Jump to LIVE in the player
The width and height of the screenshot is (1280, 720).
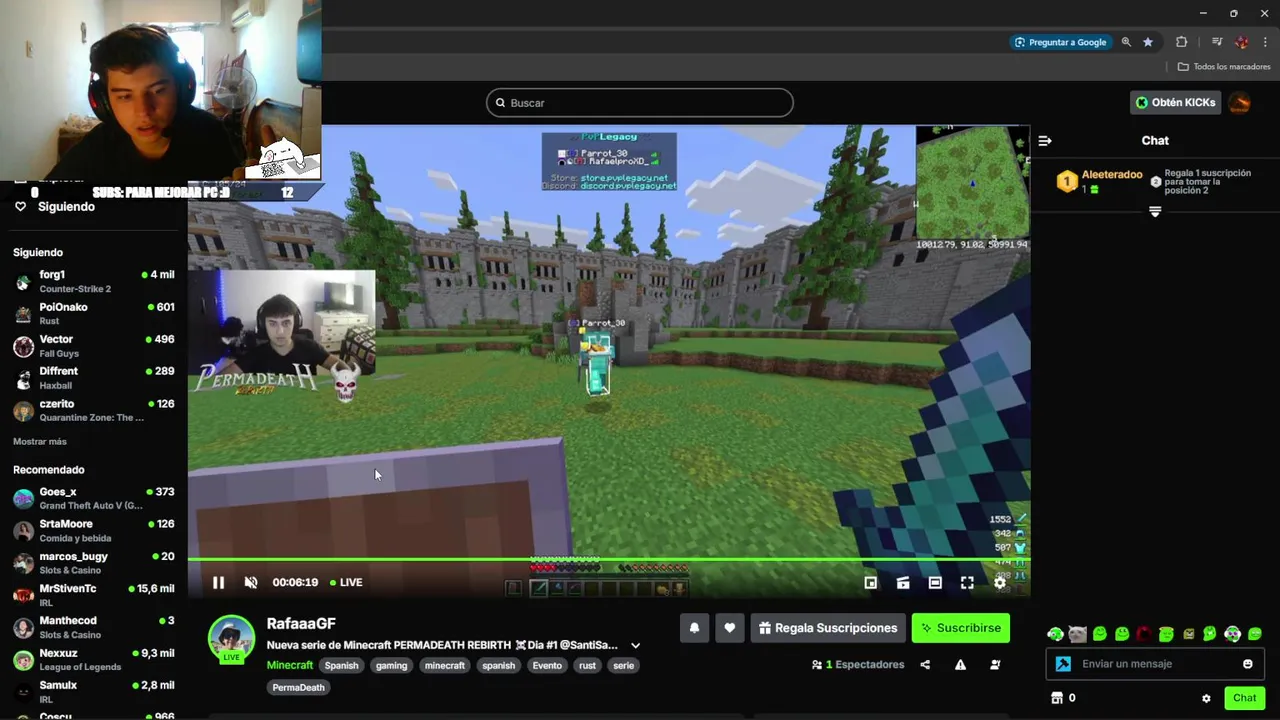(346, 582)
